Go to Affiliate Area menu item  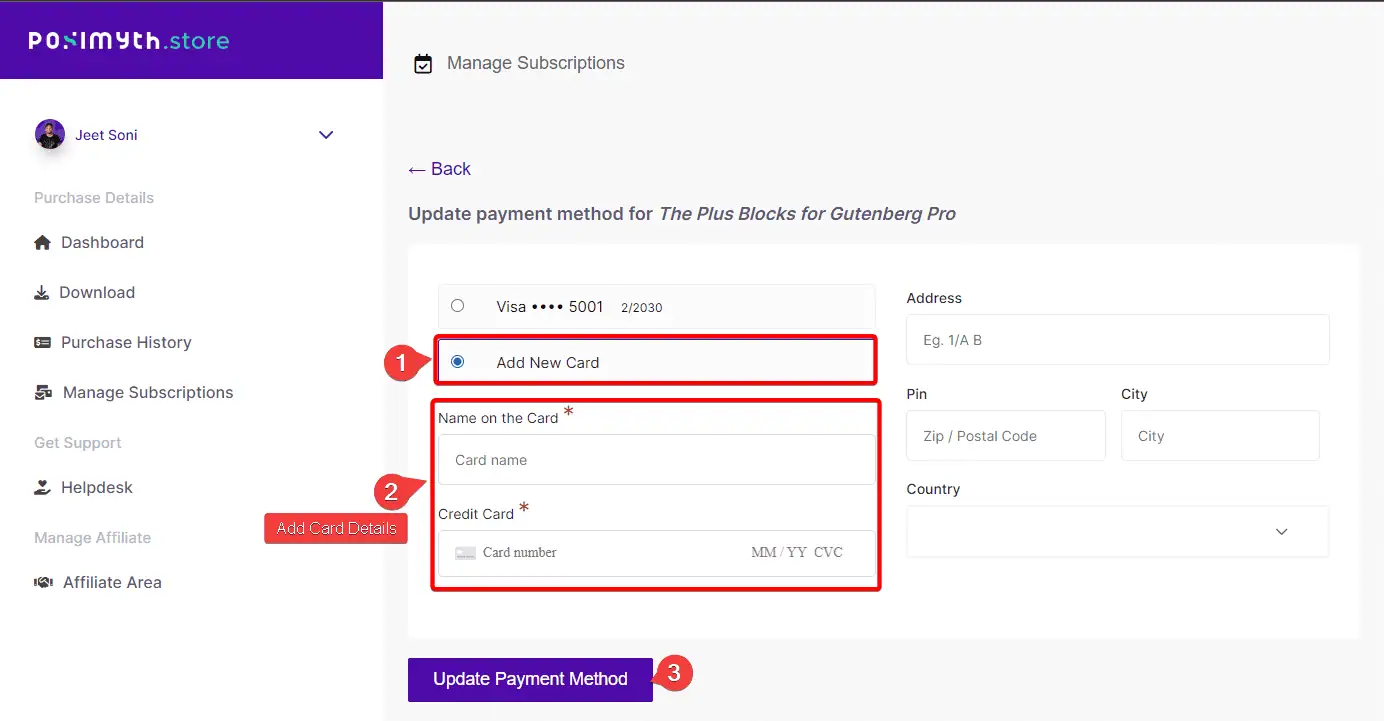point(112,583)
